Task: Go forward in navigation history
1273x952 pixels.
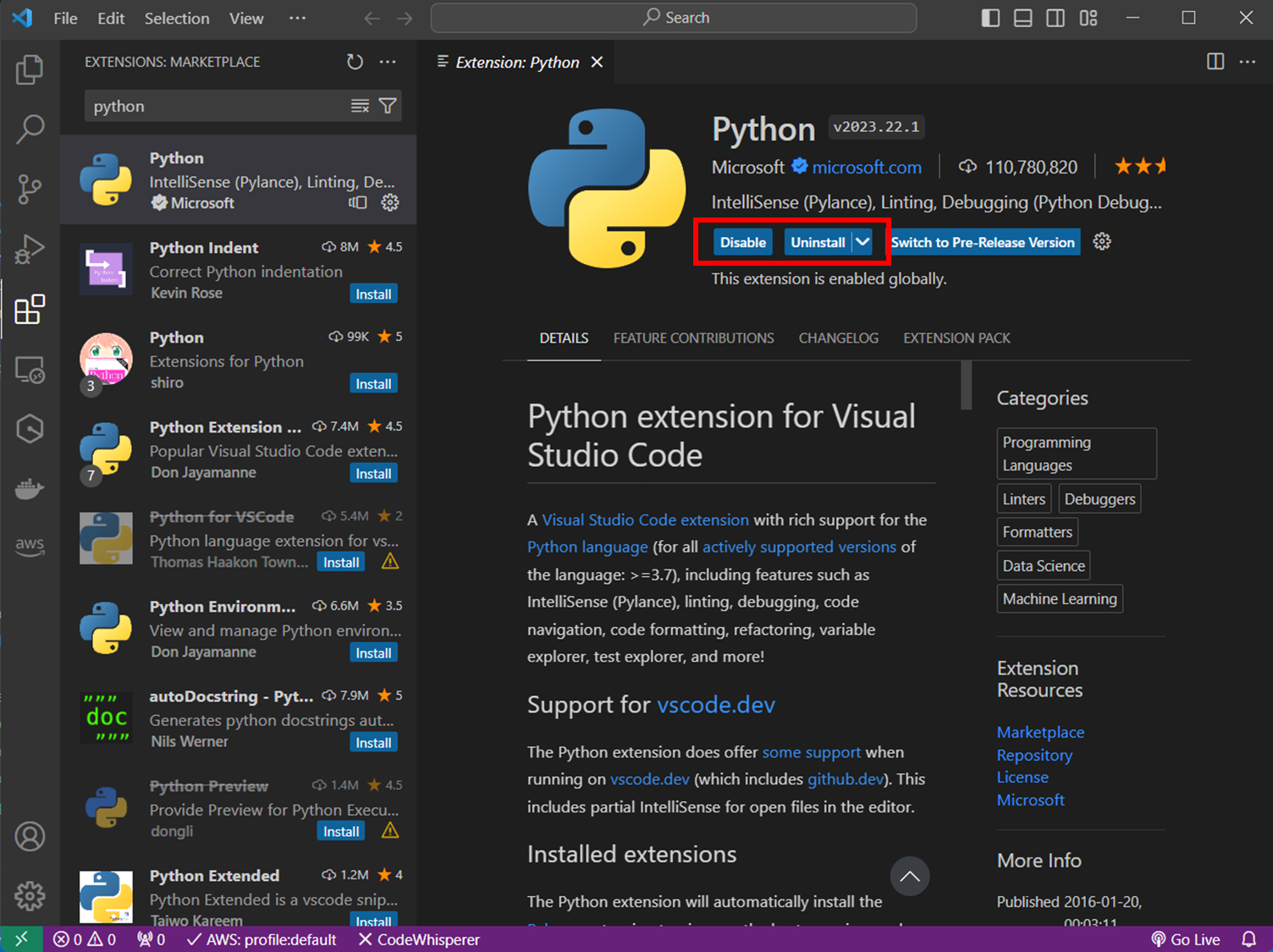Action: click(x=405, y=18)
